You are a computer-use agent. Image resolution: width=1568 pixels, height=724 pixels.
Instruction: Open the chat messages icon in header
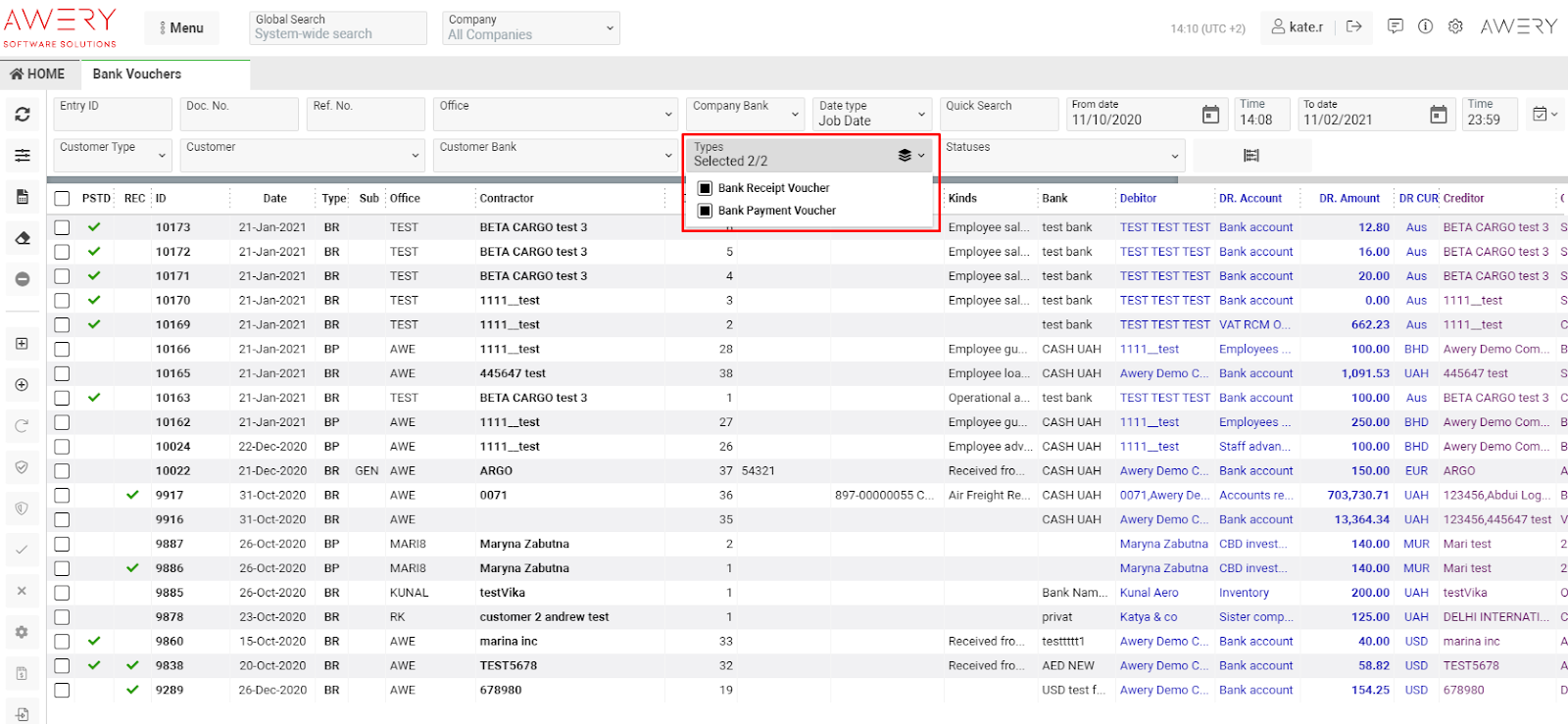click(x=1395, y=26)
